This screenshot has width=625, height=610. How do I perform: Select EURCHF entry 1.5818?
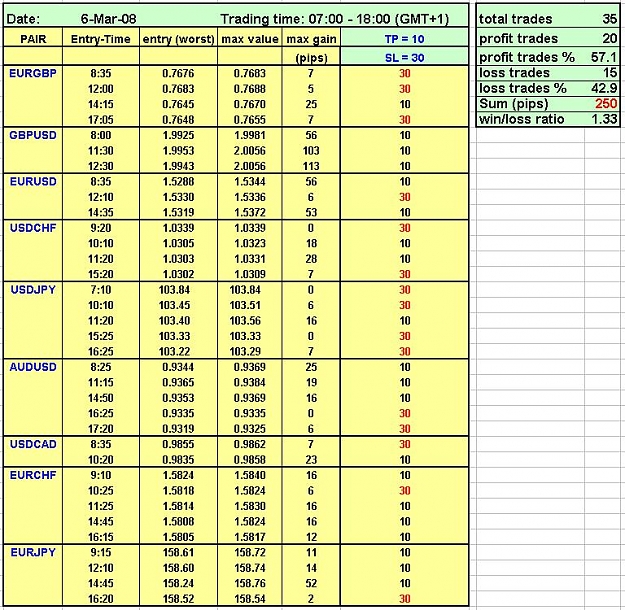(x=178, y=491)
